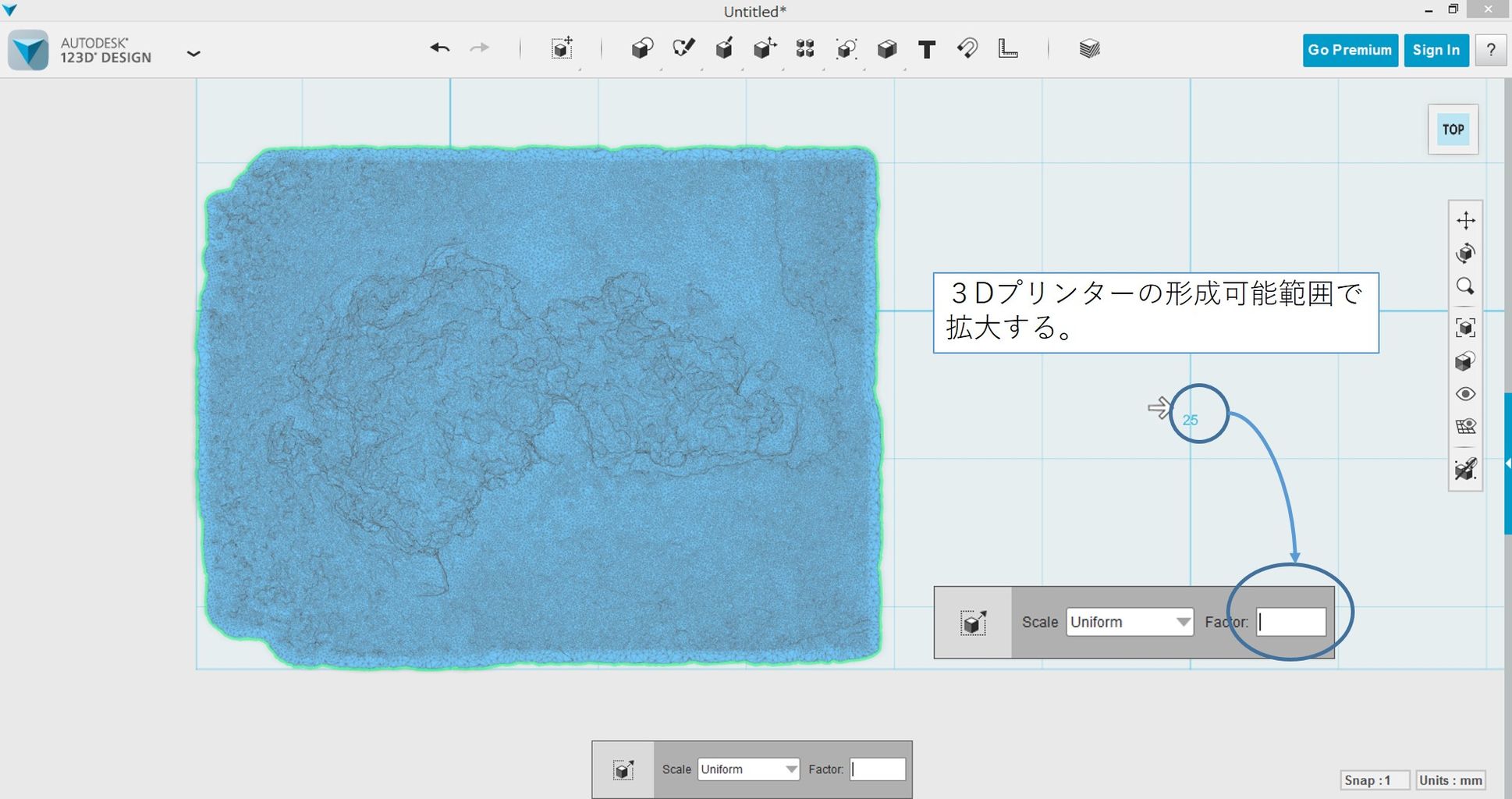Open the 123D Design application menu logo
Viewport: 1512px width, 799px height.
[29, 50]
